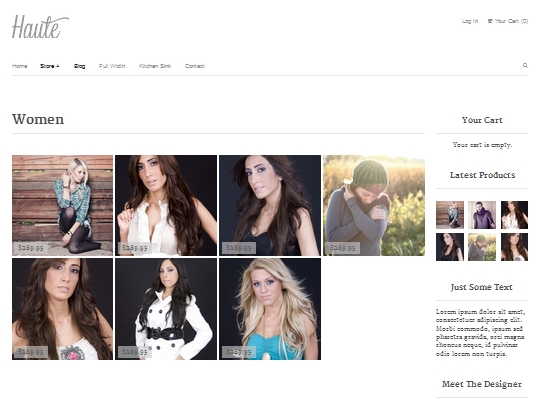
Task: Click the Your Cart sidebar heading
Action: coord(482,120)
